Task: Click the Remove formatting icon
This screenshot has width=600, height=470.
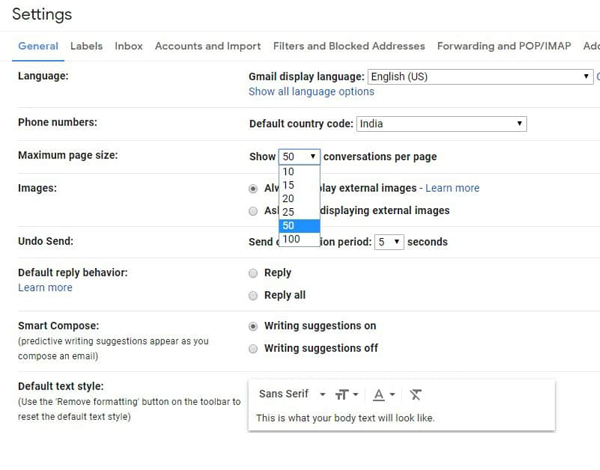Action: [x=416, y=395]
